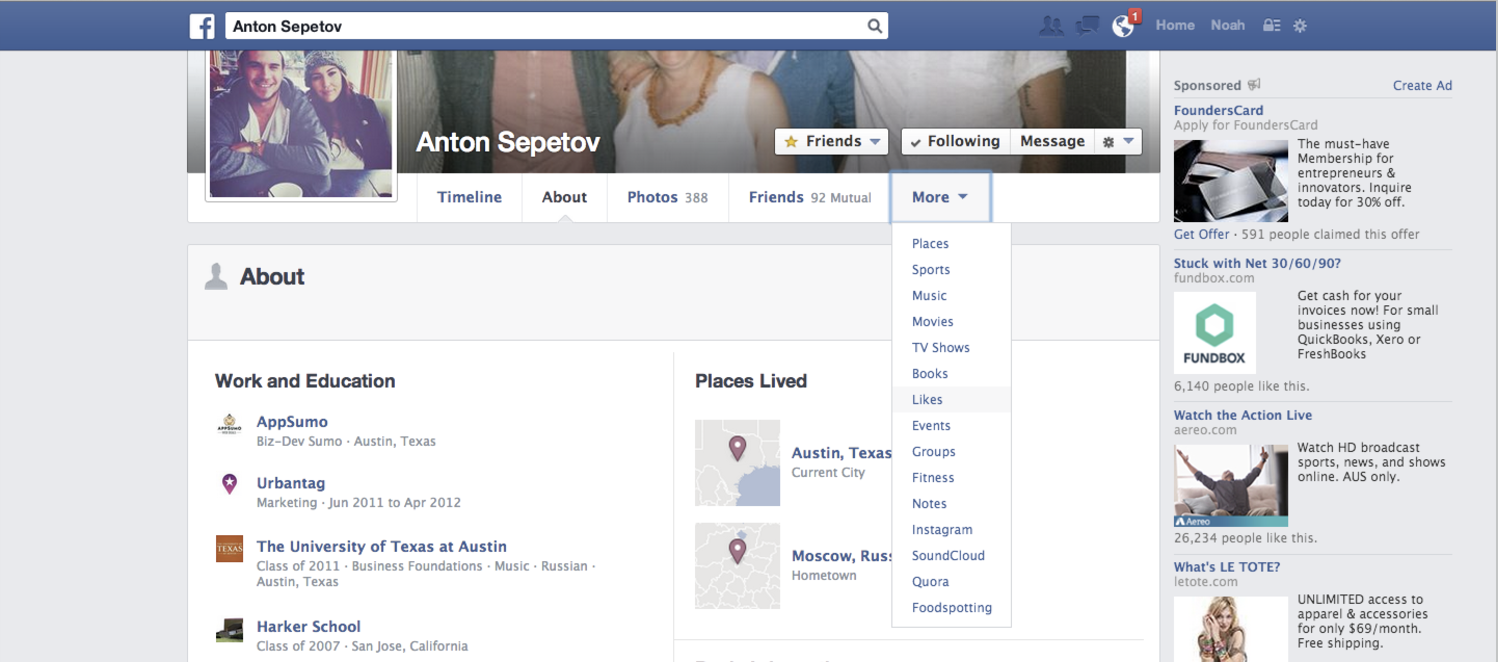Open the messages icon
The image size is (1498, 662).
point(1087,26)
